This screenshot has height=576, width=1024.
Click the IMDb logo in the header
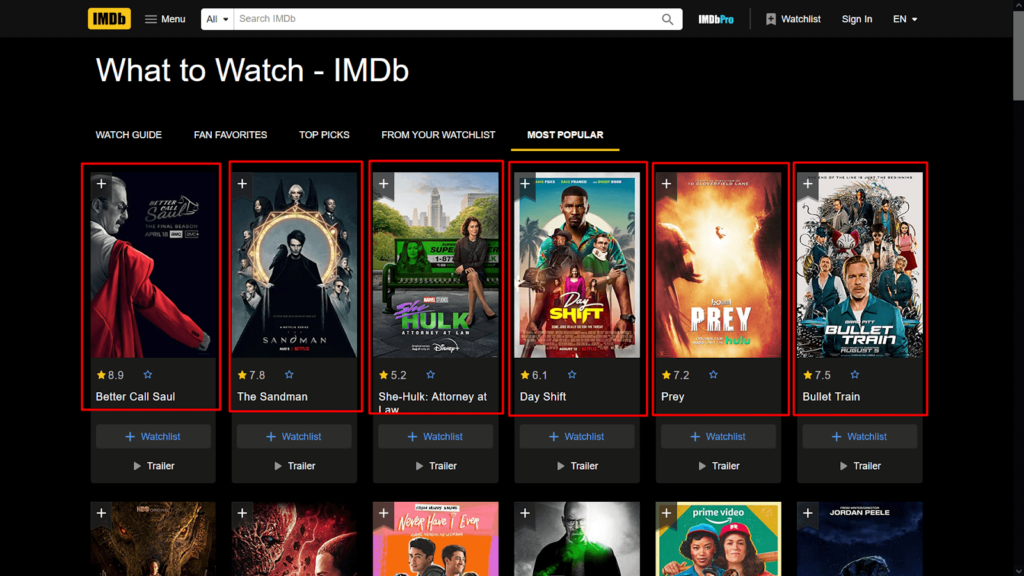(108, 18)
